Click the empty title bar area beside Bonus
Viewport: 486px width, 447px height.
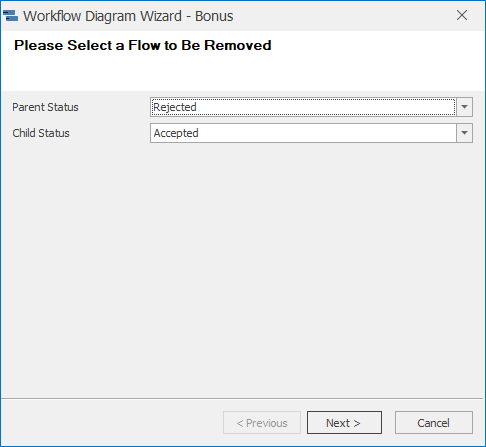[x=343, y=16]
